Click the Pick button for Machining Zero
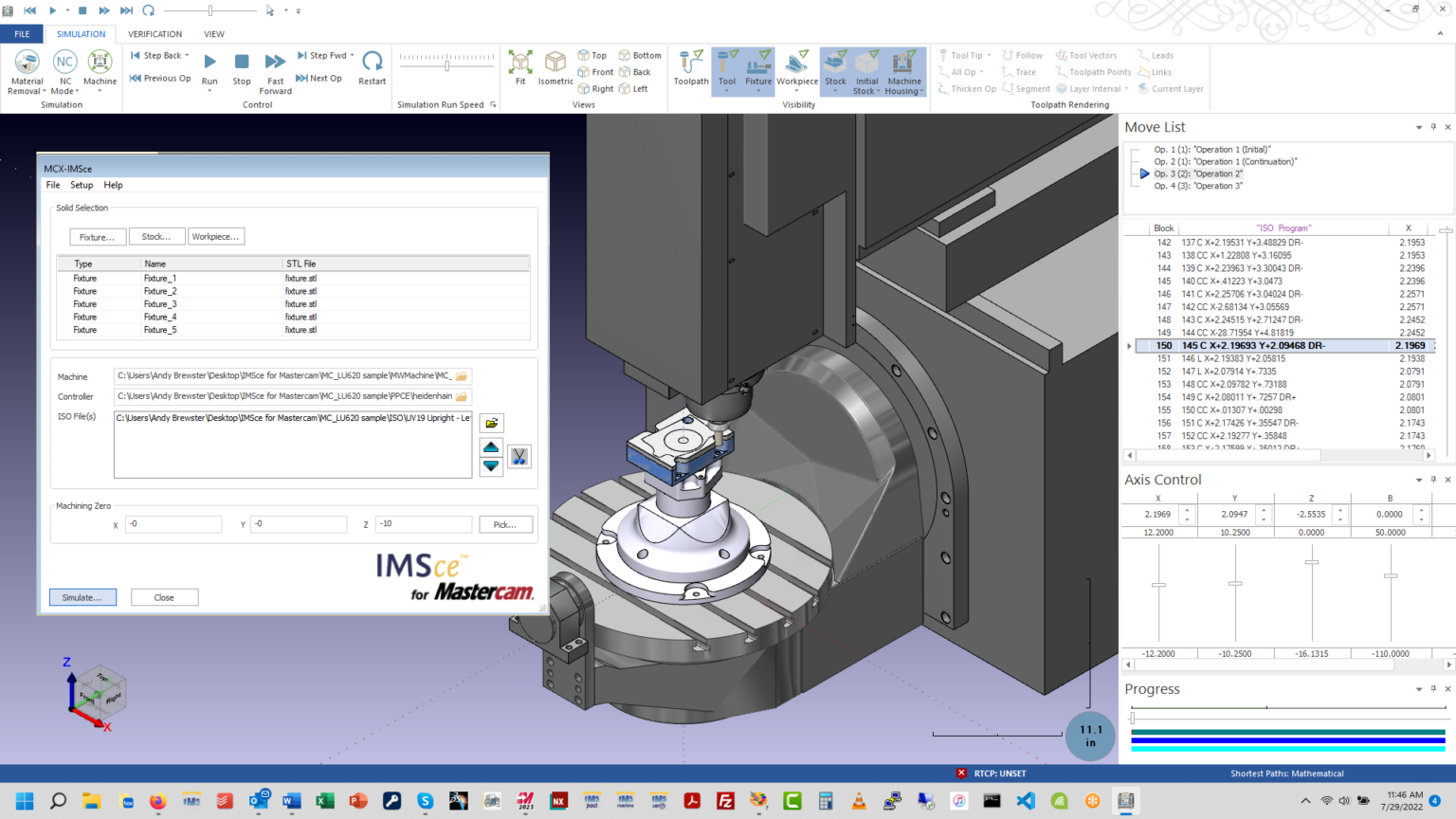This screenshot has height=819, width=1456. 505,524
